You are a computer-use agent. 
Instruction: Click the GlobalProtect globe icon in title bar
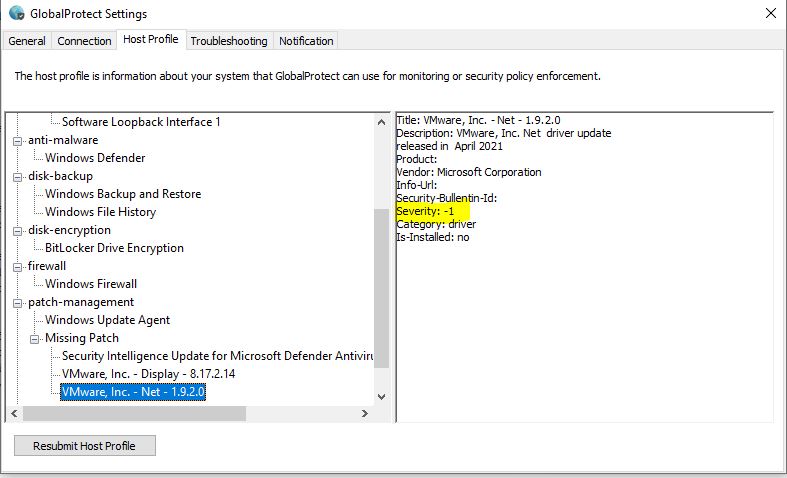point(16,14)
